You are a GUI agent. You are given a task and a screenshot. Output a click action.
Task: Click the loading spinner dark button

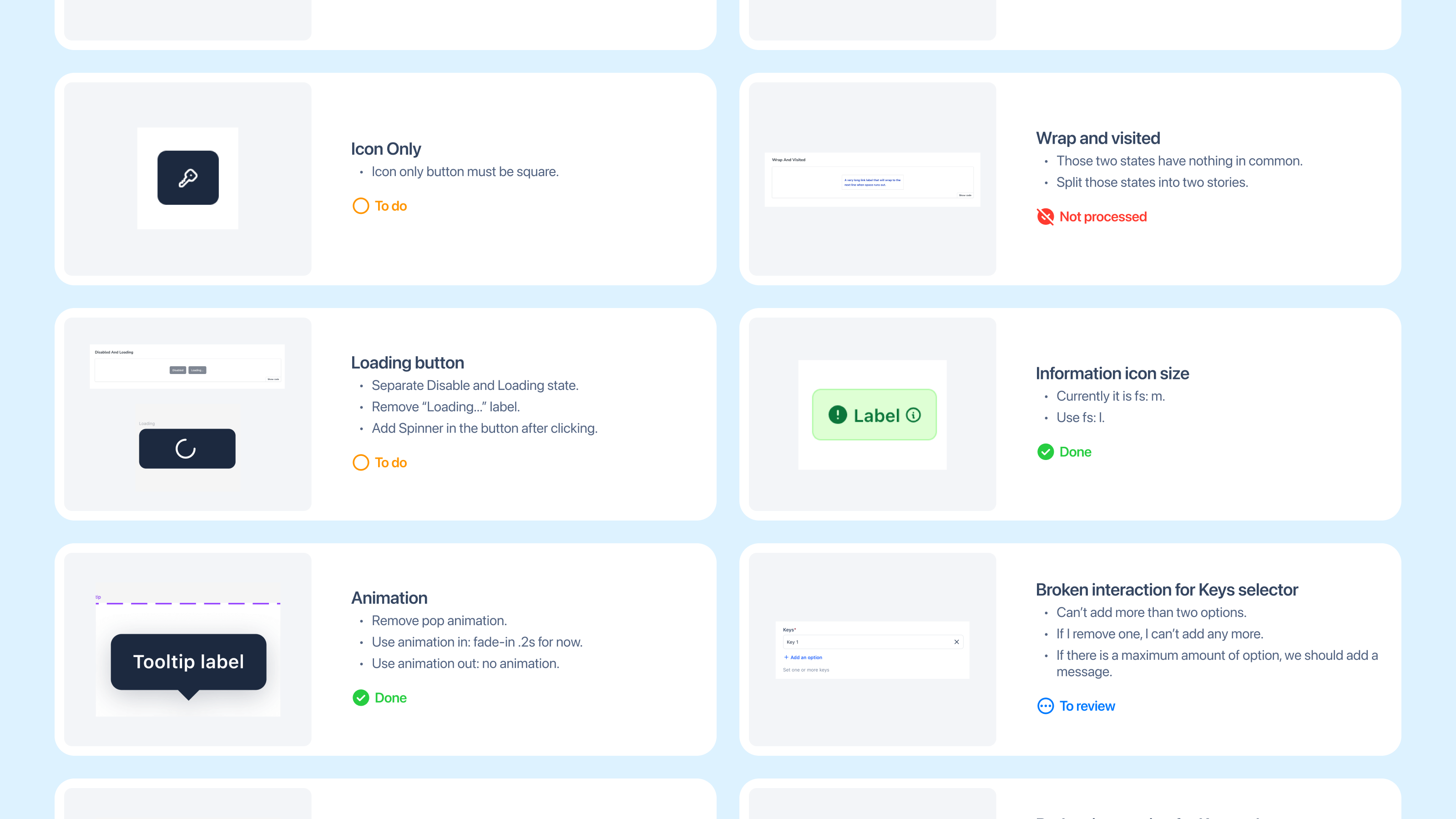[x=187, y=448]
